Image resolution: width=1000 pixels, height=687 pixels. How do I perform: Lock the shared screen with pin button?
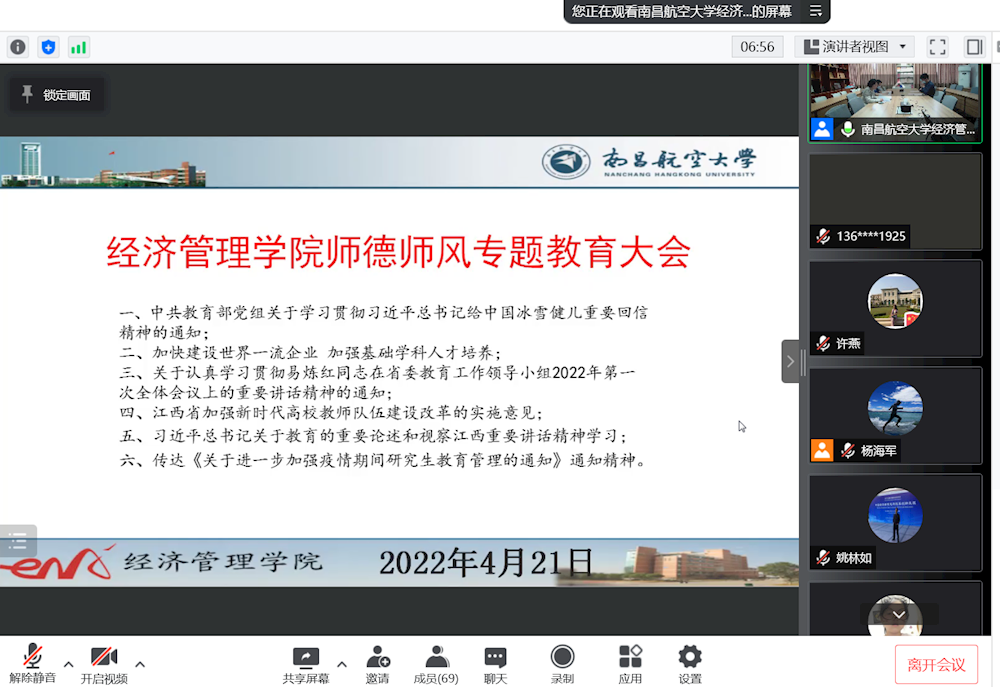point(56,94)
